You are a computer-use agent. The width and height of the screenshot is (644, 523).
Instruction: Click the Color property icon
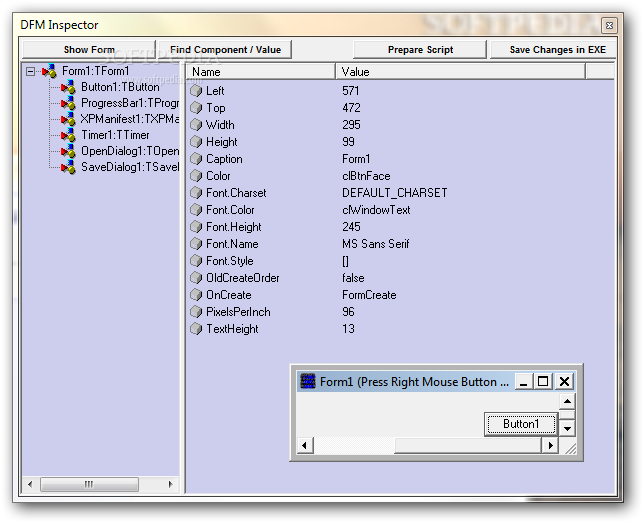coord(196,176)
